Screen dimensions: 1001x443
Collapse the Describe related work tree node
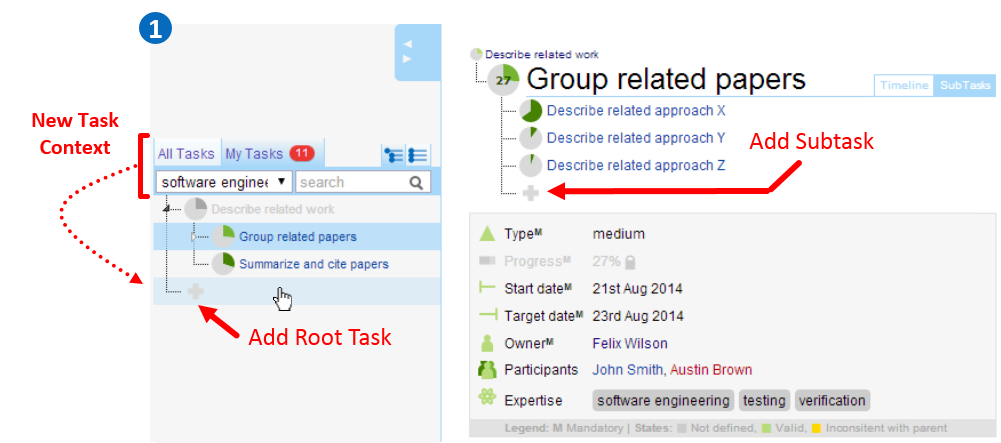pos(167,209)
